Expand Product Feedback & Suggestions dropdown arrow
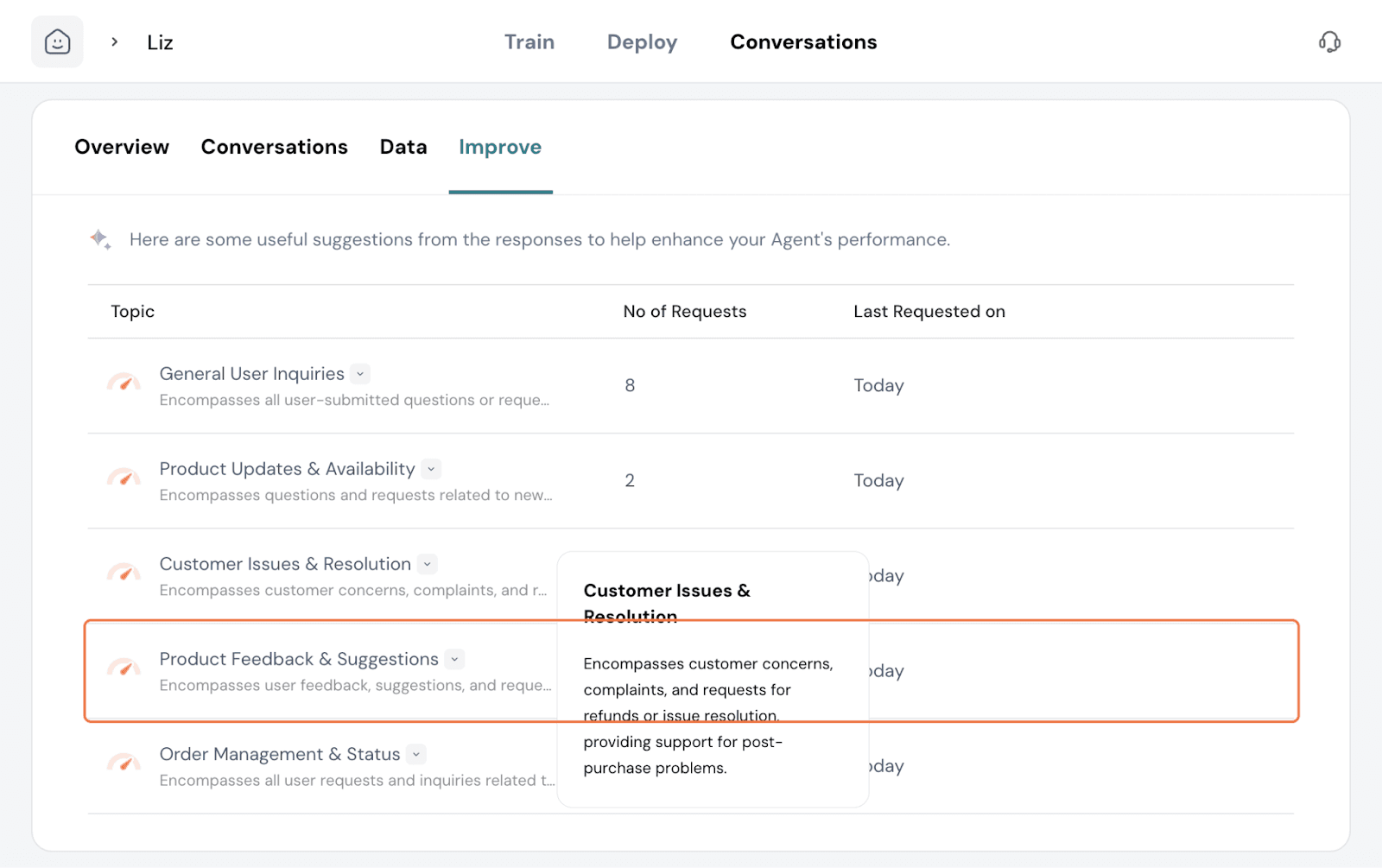 click(x=455, y=659)
